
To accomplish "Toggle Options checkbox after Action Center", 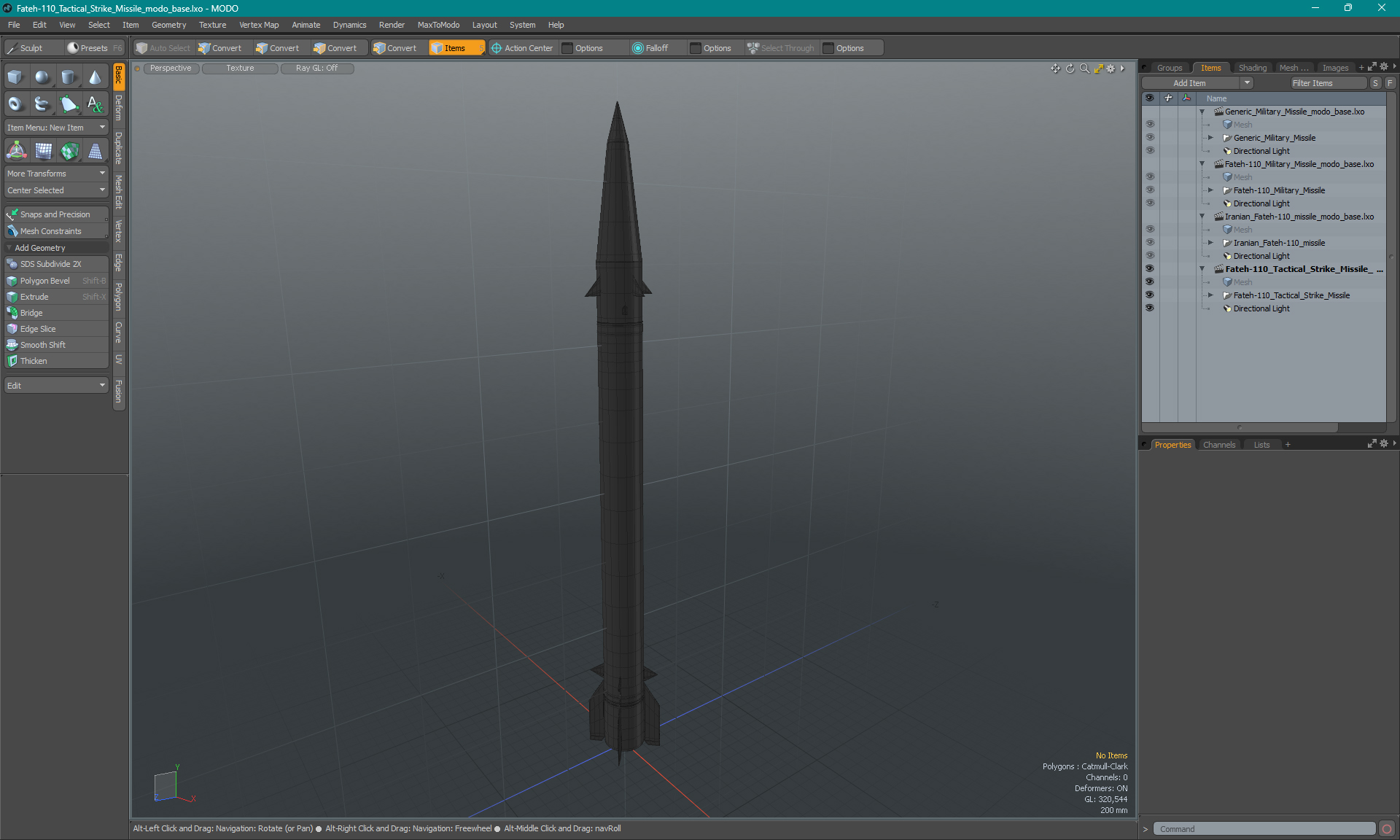I will (x=567, y=48).
